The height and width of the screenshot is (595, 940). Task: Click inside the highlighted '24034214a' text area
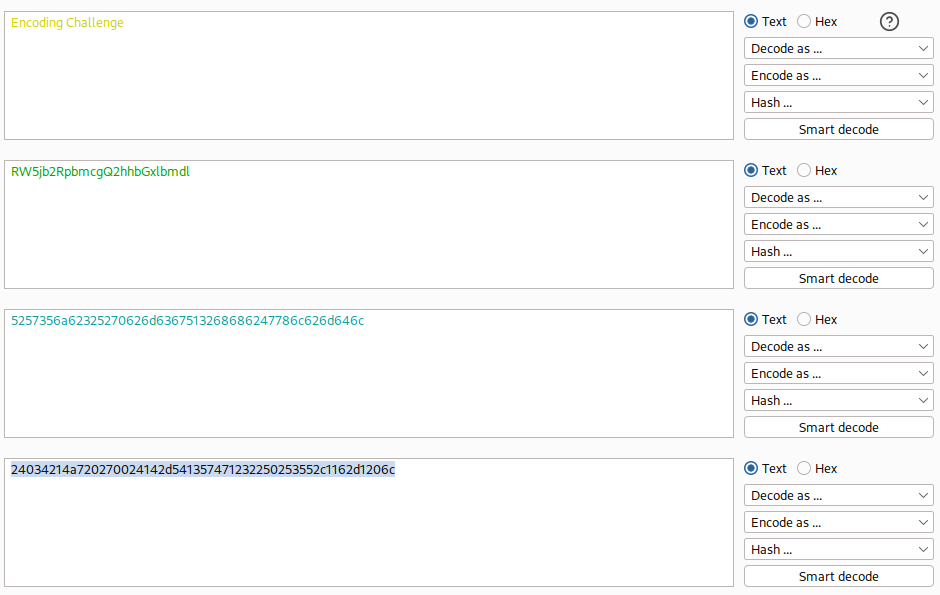(x=369, y=522)
